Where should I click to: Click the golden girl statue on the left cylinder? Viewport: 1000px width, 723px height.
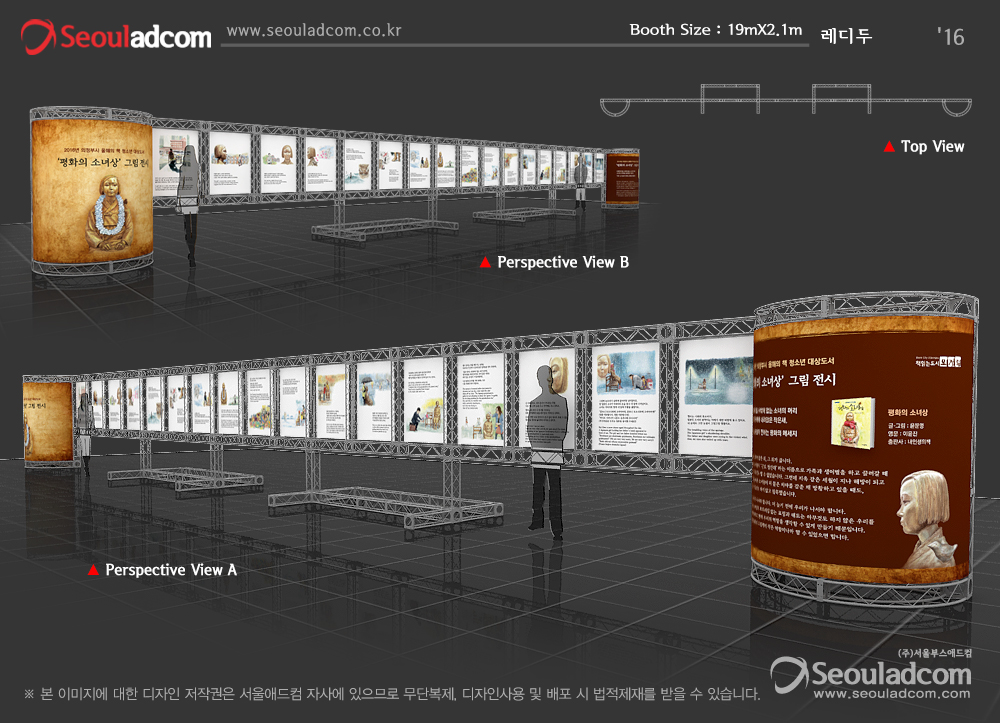(x=105, y=215)
